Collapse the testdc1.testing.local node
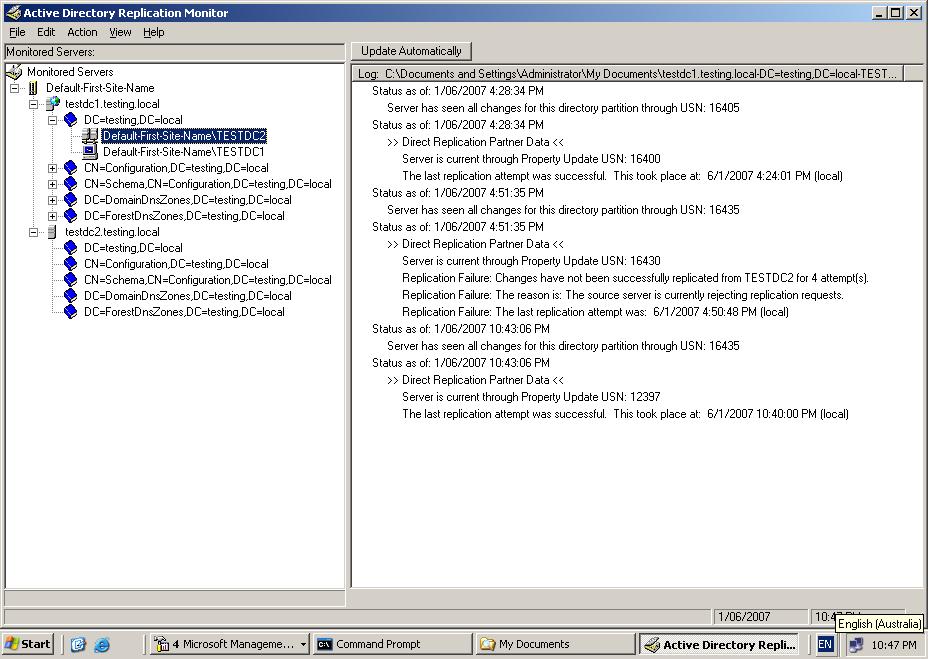The width and height of the screenshot is (928, 659). pyautogui.click(x=34, y=104)
